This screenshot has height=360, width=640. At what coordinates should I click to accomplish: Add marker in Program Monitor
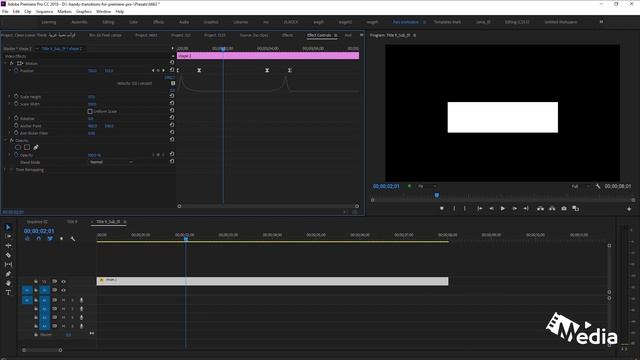pyautogui.click(x=442, y=209)
